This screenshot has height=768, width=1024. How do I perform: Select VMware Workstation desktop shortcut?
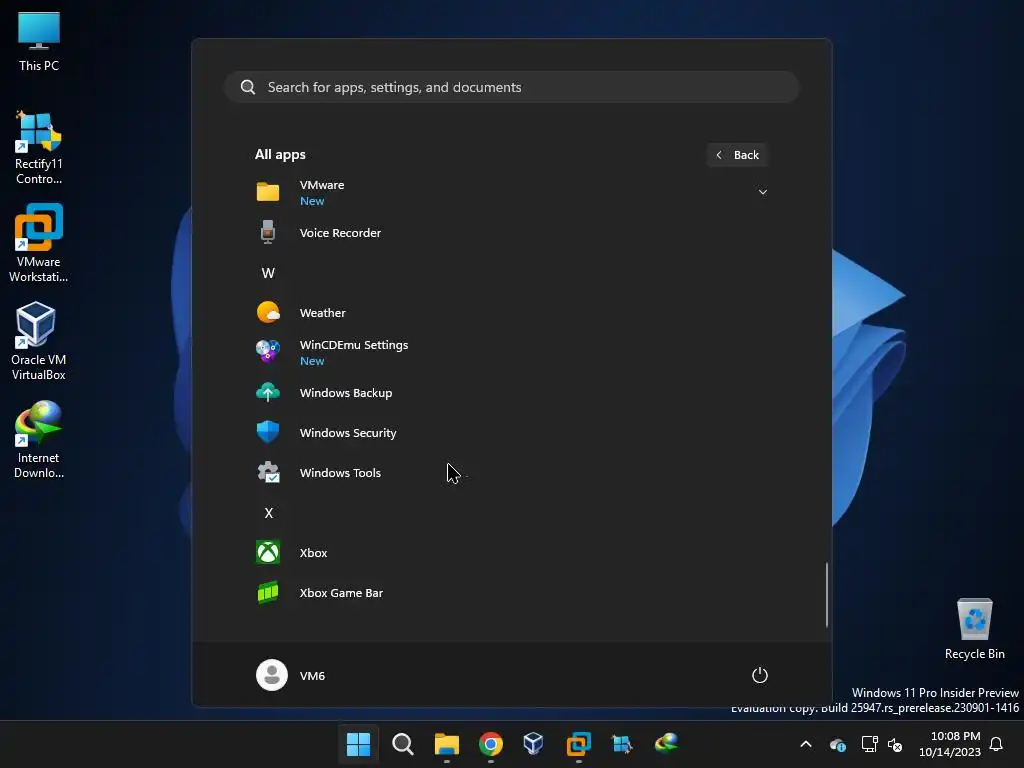click(x=39, y=243)
